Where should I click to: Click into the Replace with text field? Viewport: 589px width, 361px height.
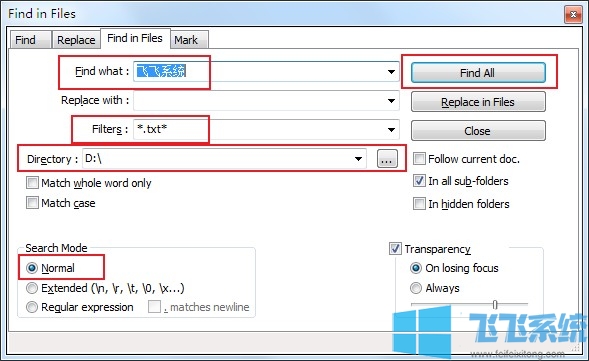[x=259, y=101]
